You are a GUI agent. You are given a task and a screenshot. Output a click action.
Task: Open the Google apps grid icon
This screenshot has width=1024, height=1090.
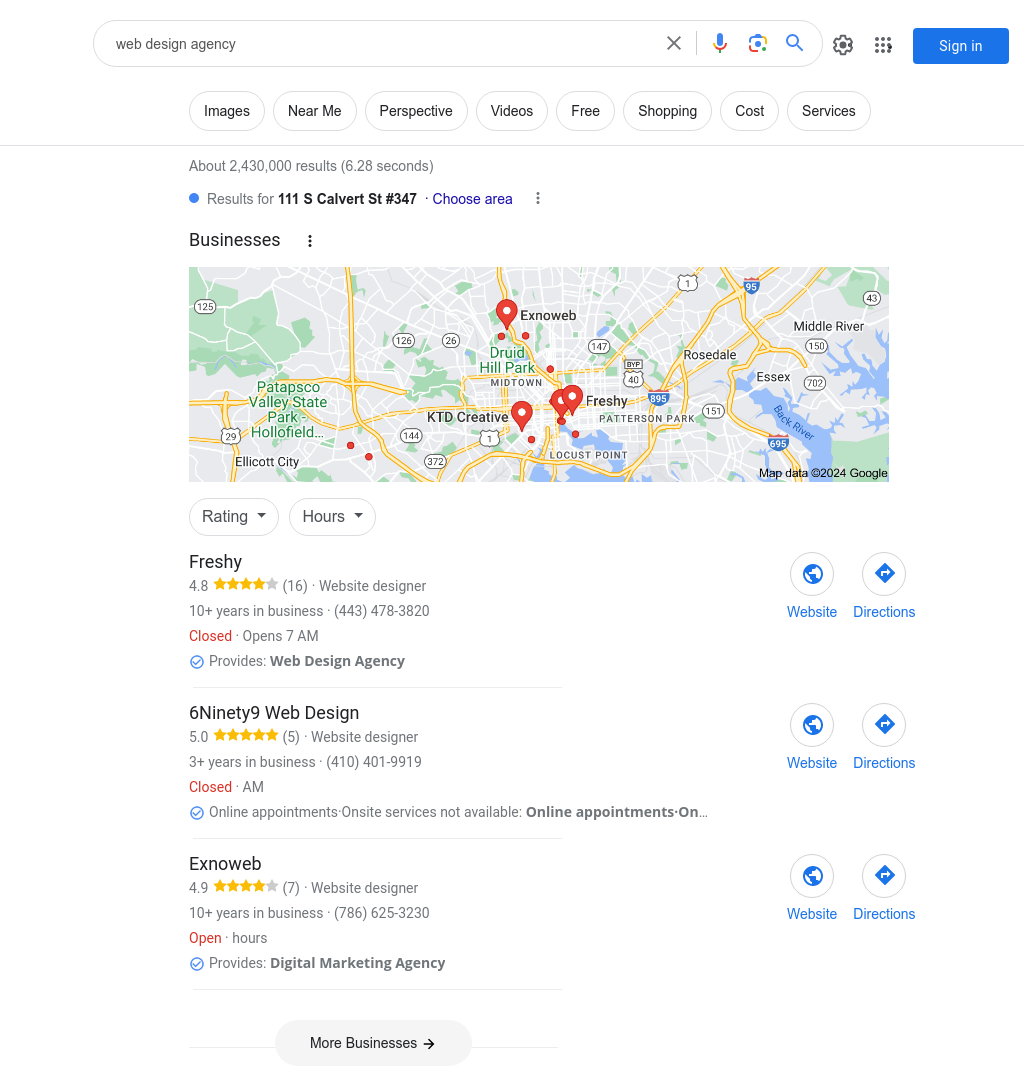click(x=883, y=45)
